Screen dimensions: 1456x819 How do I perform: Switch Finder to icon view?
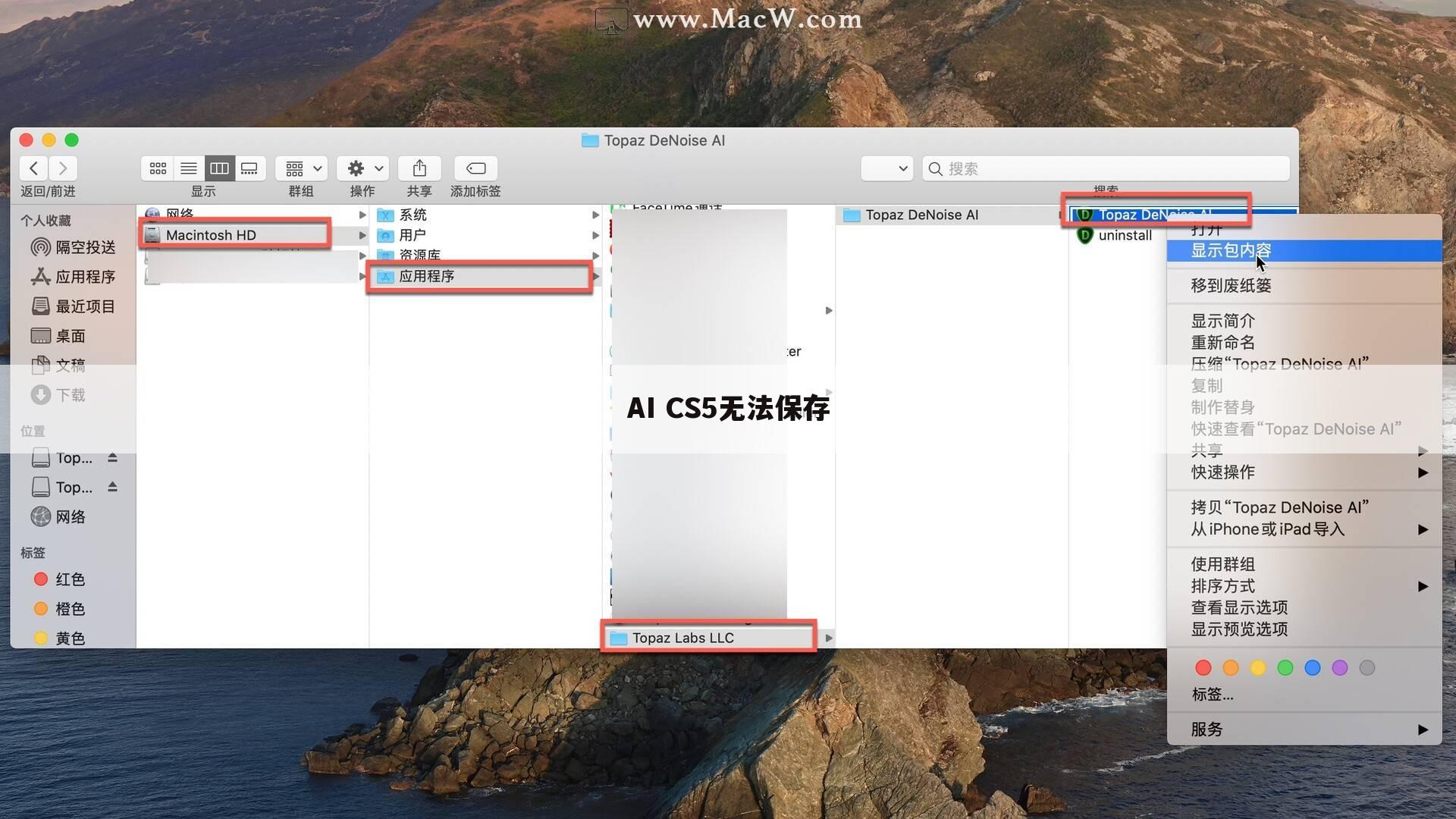(158, 168)
